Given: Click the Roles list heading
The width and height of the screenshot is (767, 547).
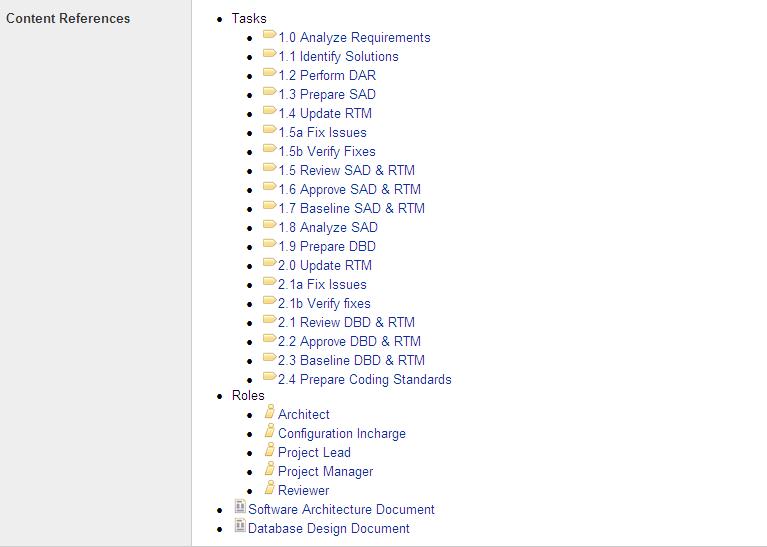Looking at the screenshot, I should 248,395.
